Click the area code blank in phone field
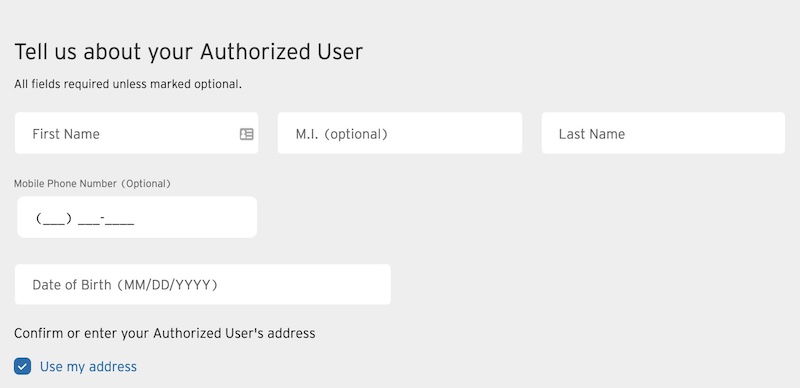 click(54, 220)
